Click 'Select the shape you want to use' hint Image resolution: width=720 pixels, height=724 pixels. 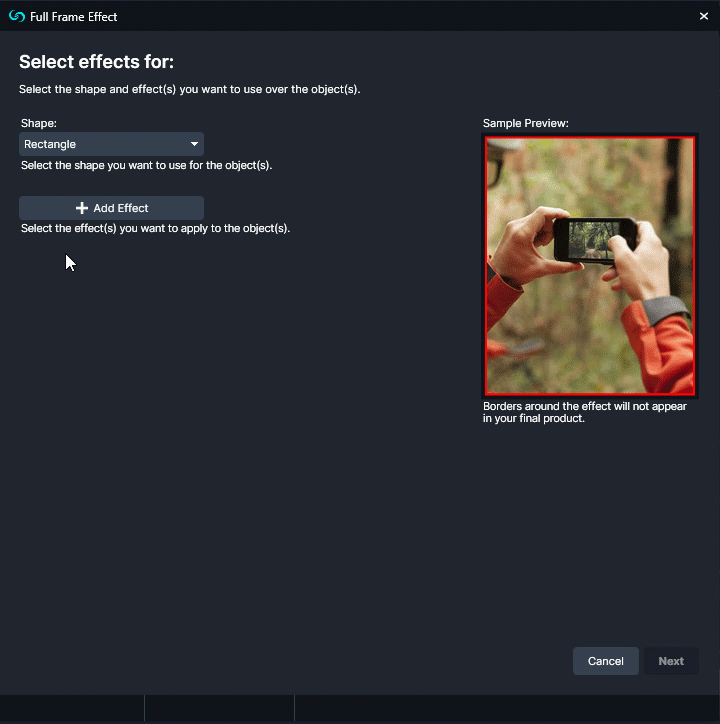146,165
